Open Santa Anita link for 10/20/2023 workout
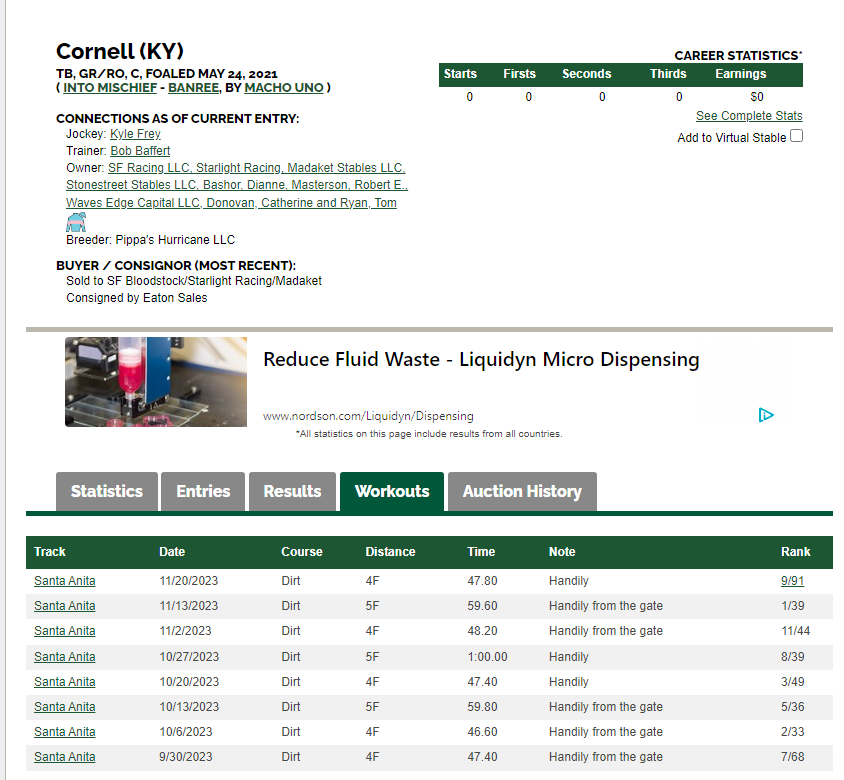This screenshot has width=844, height=780. pyautogui.click(x=65, y=681)
